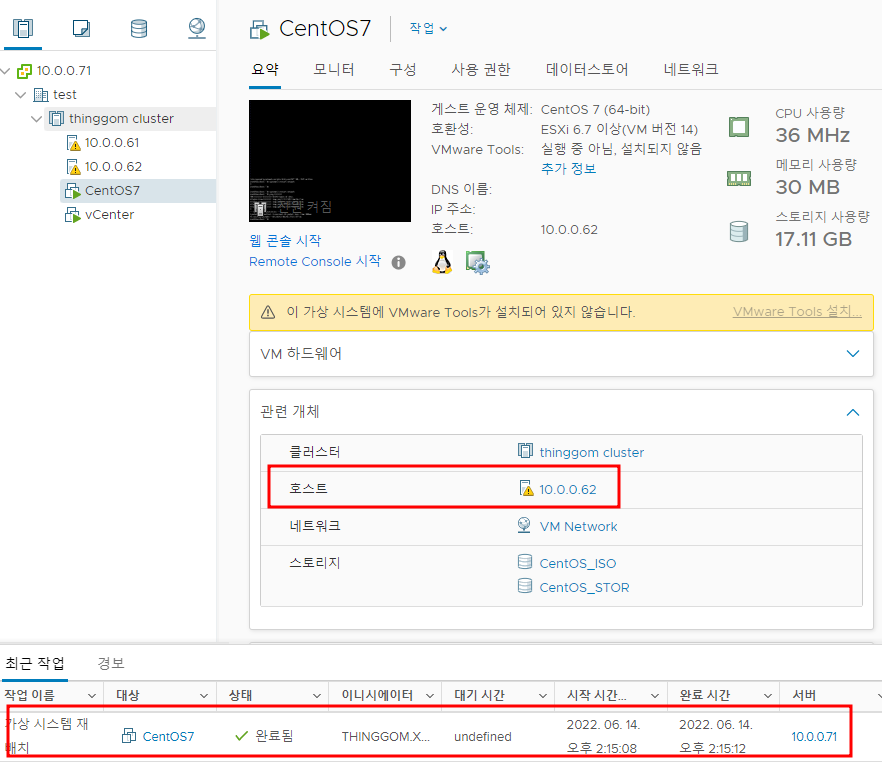Switch to the 구성 tab
Image resolution: width=882 pixels, height=762 pixels.
(403, 69)
